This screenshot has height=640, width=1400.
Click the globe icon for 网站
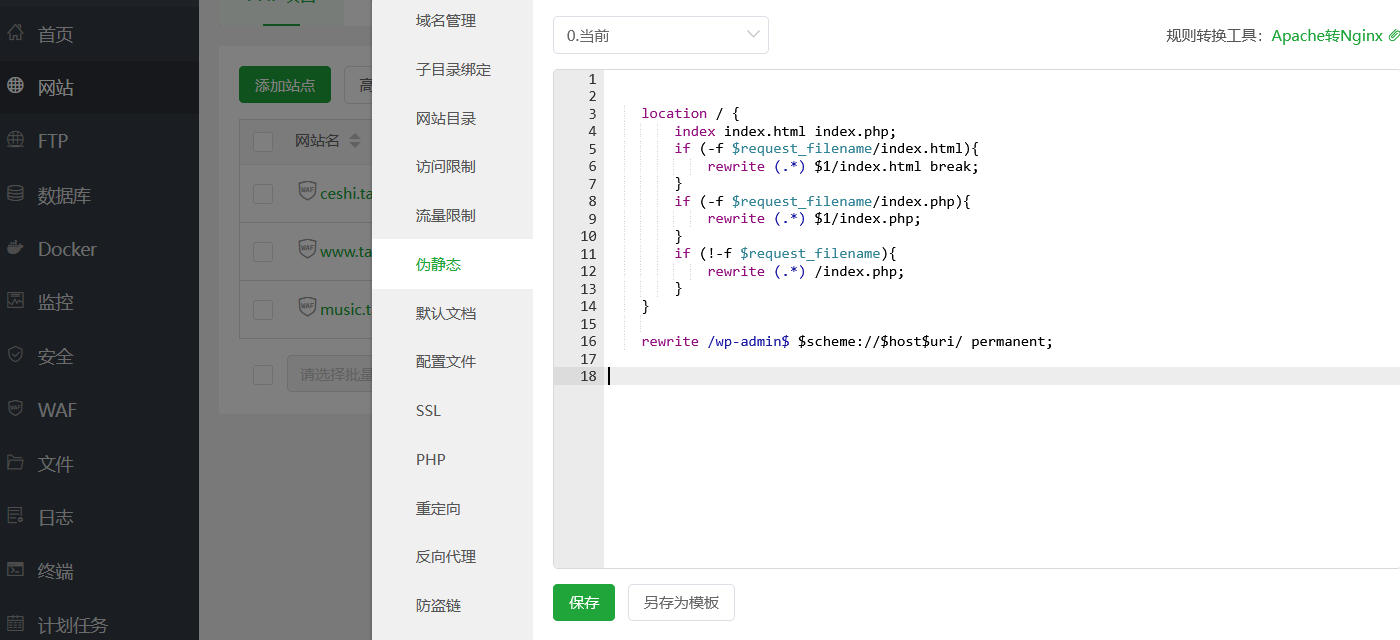coord(16,86)
